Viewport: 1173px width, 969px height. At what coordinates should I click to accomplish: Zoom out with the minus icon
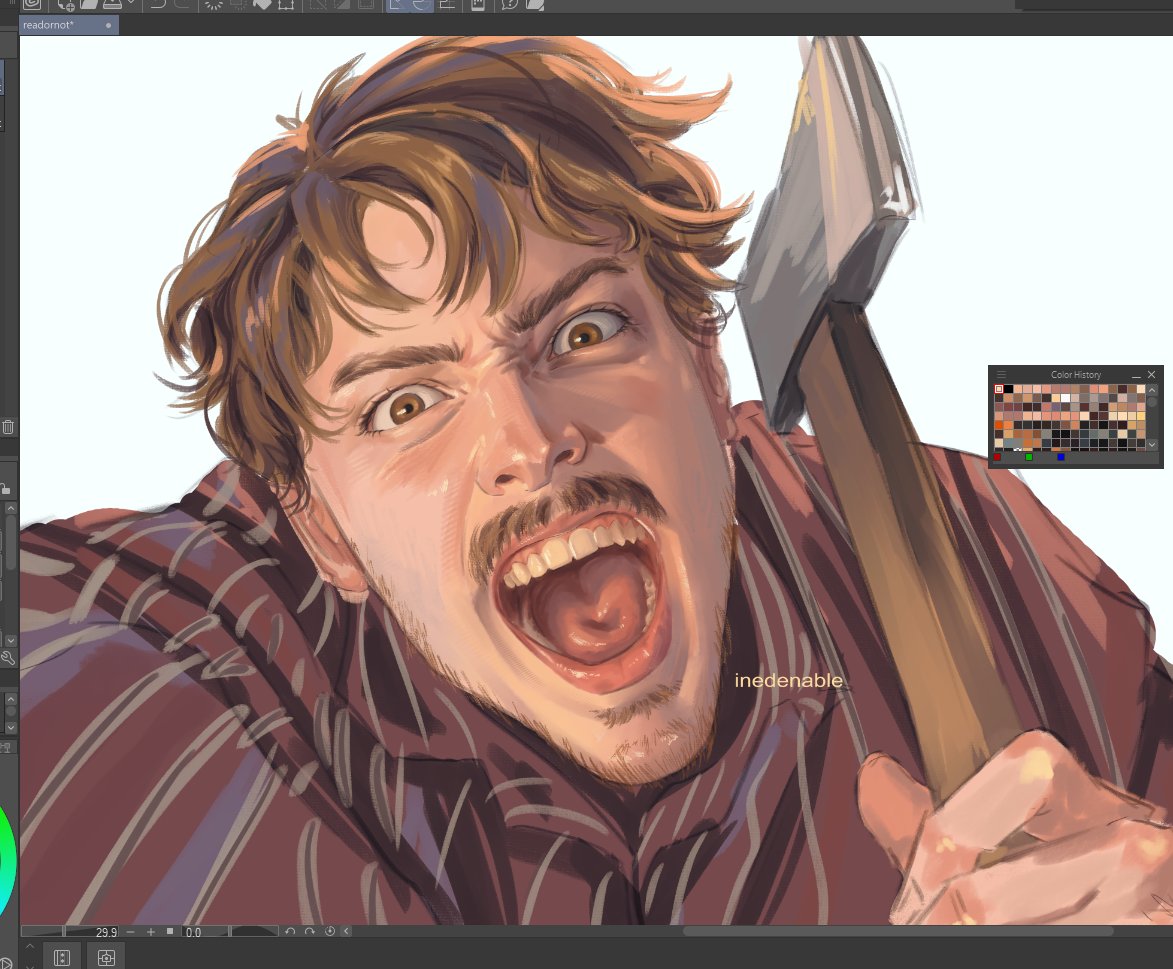coord(131,932)
